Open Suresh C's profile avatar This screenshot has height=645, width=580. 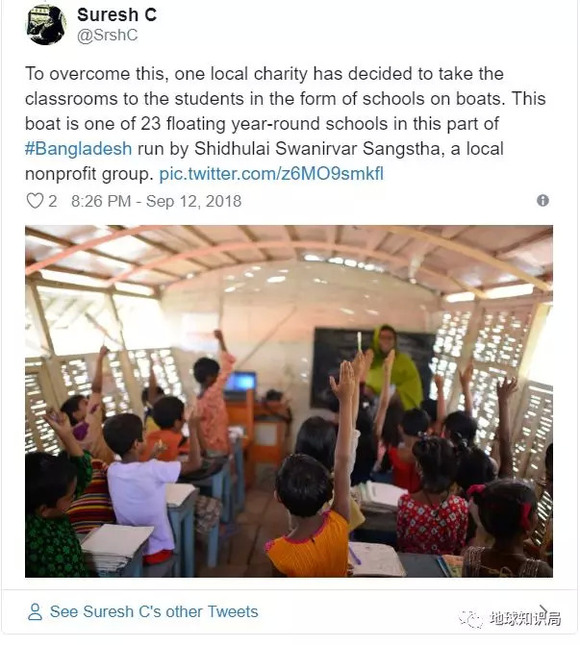46,25
